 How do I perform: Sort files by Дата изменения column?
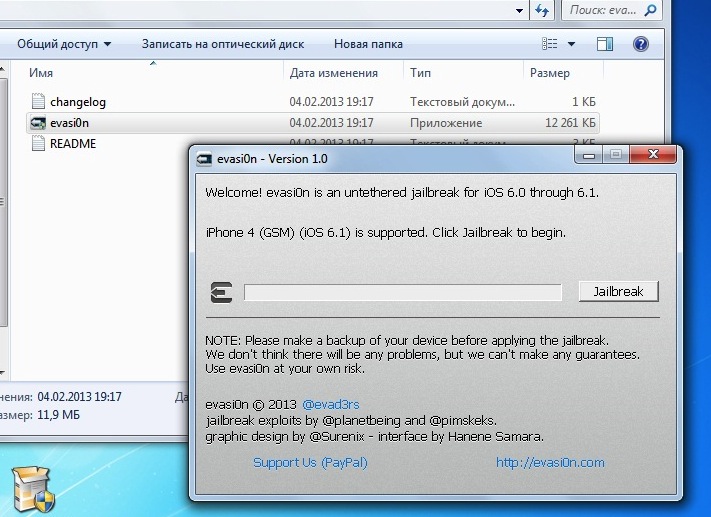pyautogui.click(x=334, y=73)
